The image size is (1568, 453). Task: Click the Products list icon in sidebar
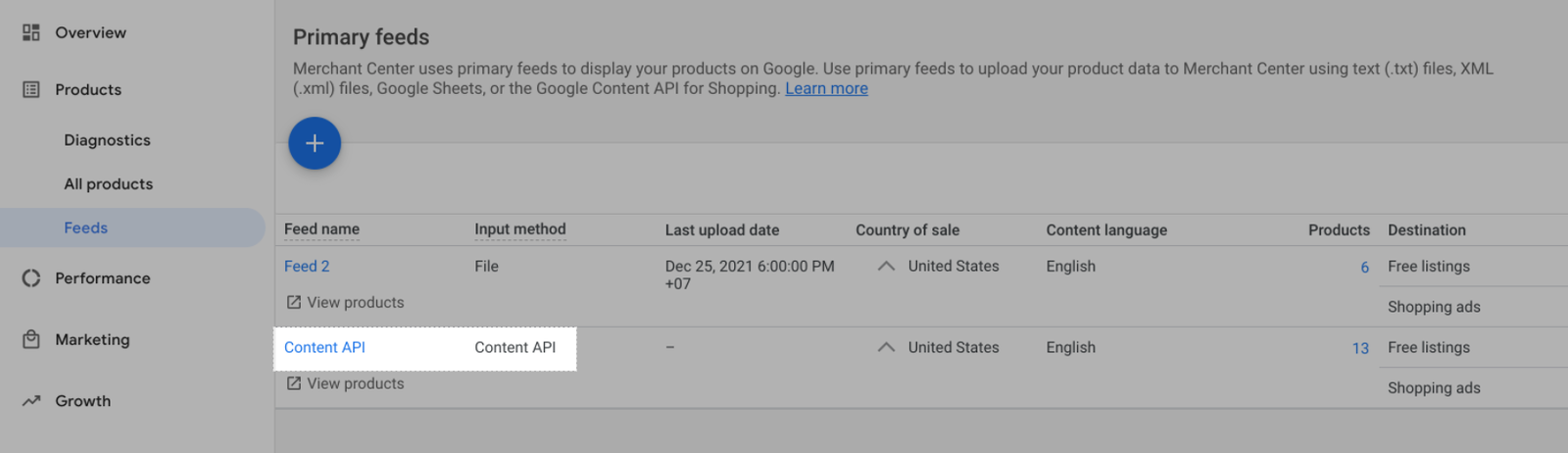(x=31, y=89)
